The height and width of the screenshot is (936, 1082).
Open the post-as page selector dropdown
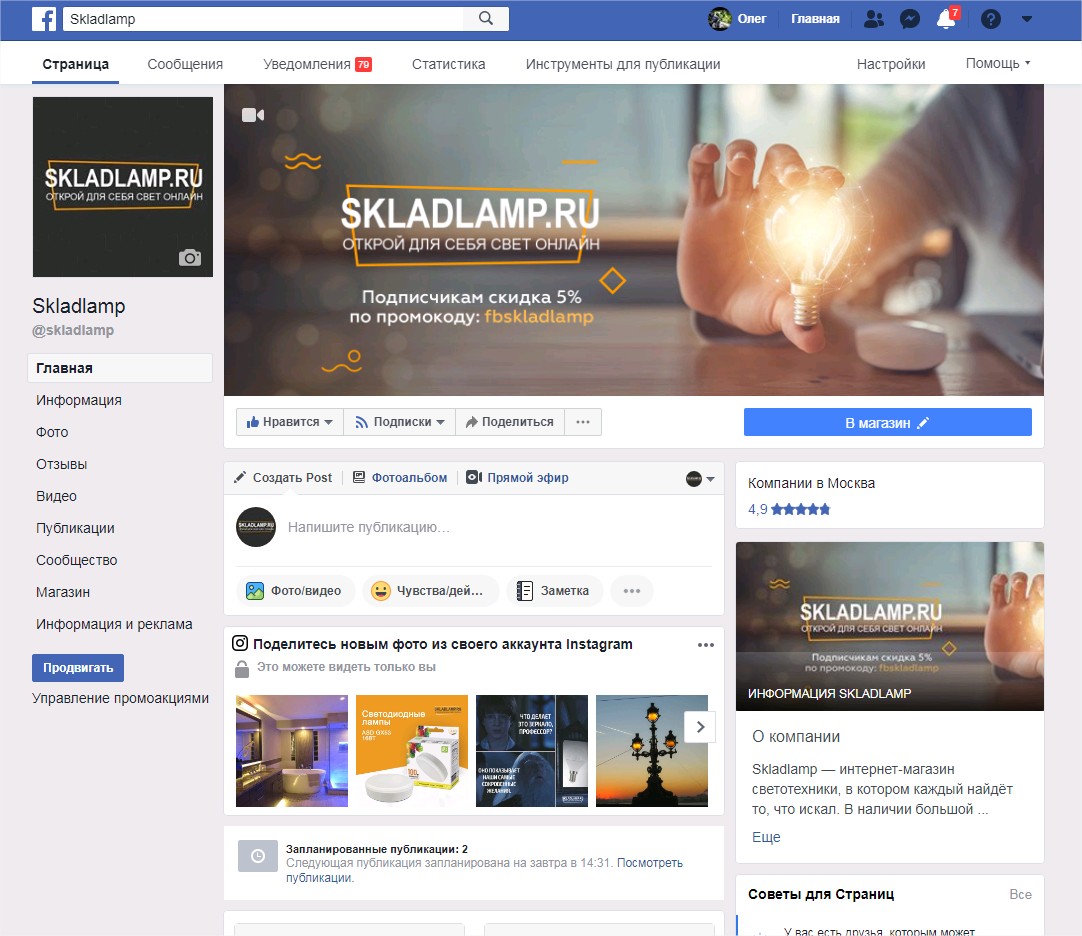pos(700,478)
